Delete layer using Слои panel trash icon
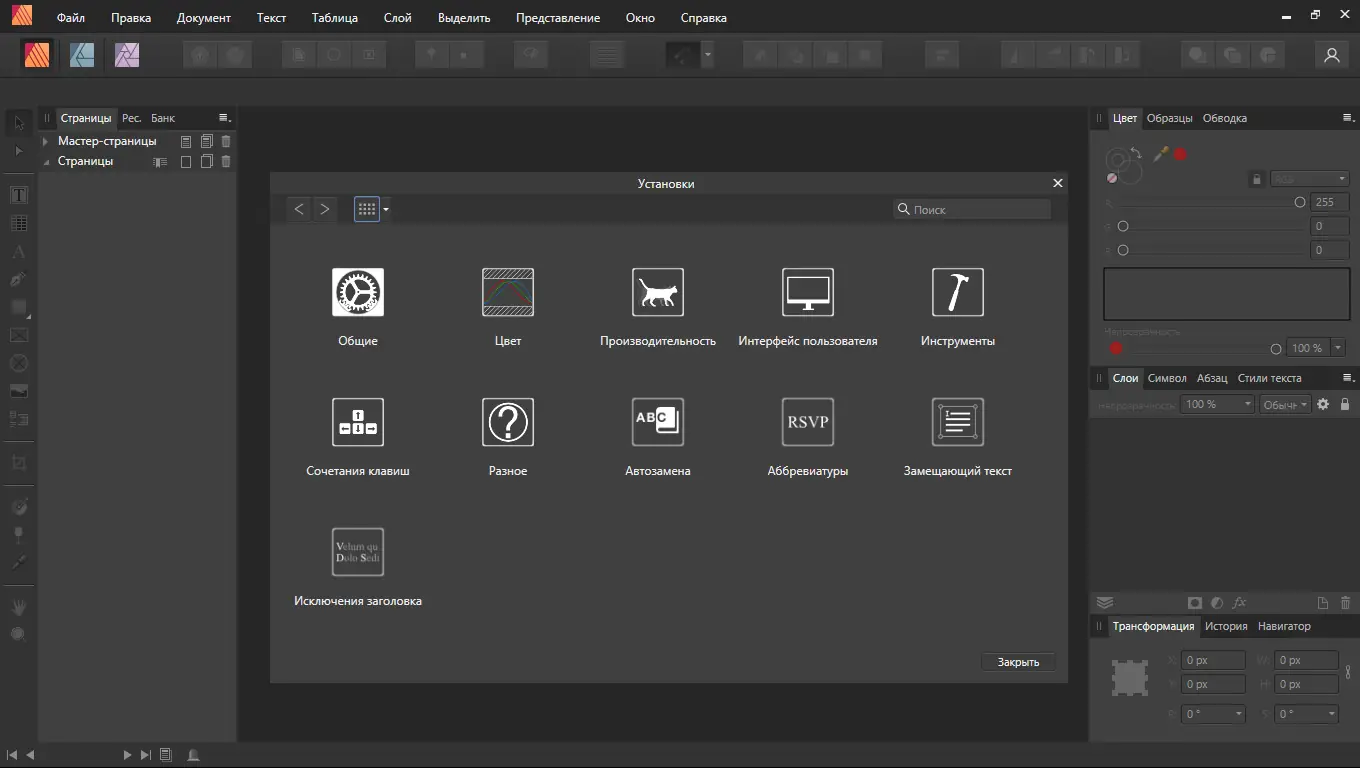1360x768 pixels. pos(1345,603)
